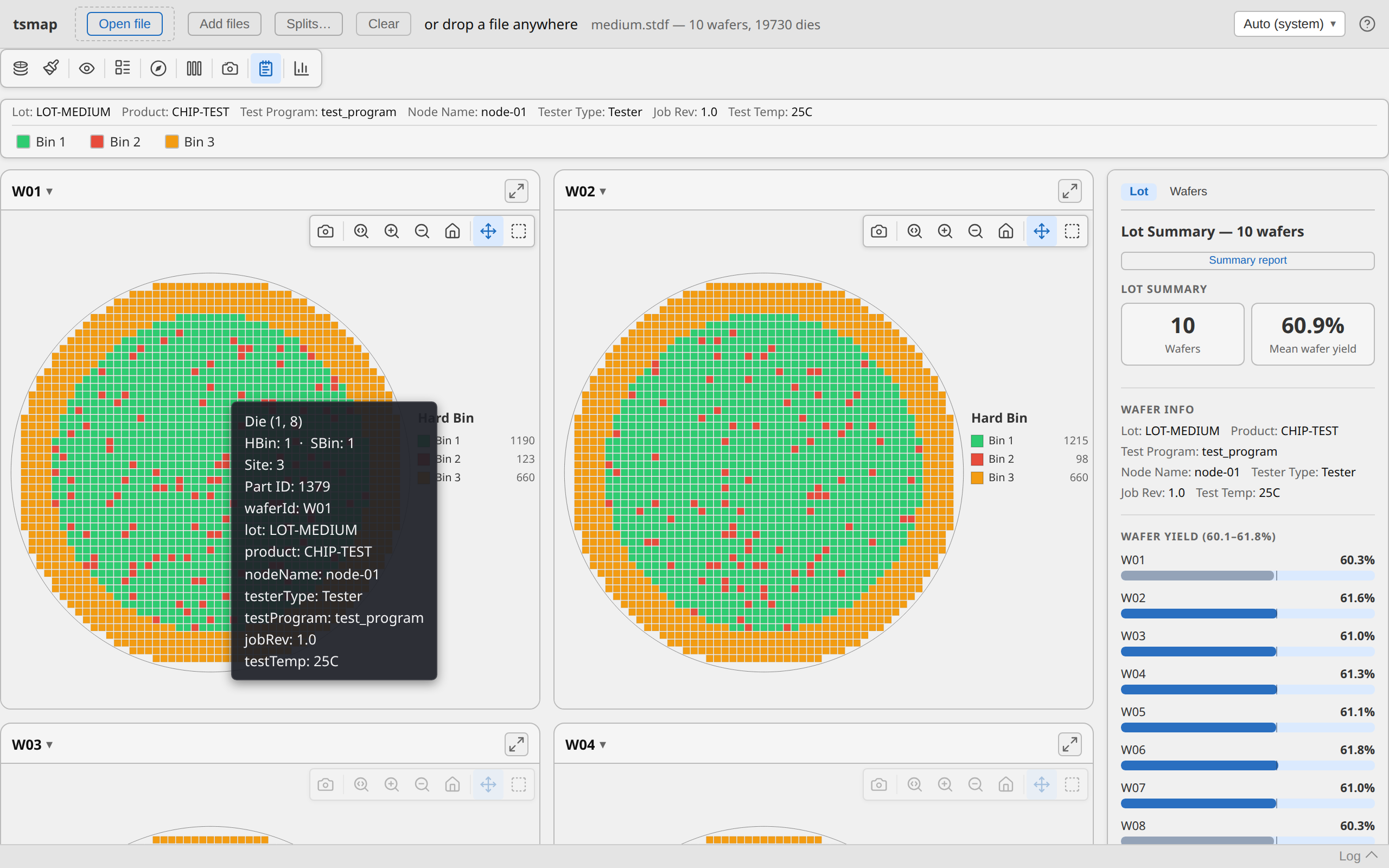Screen dimensions: 1389x868
Task: Open the W04 wafer selector dropdown
Action: (x=586, y=744)
